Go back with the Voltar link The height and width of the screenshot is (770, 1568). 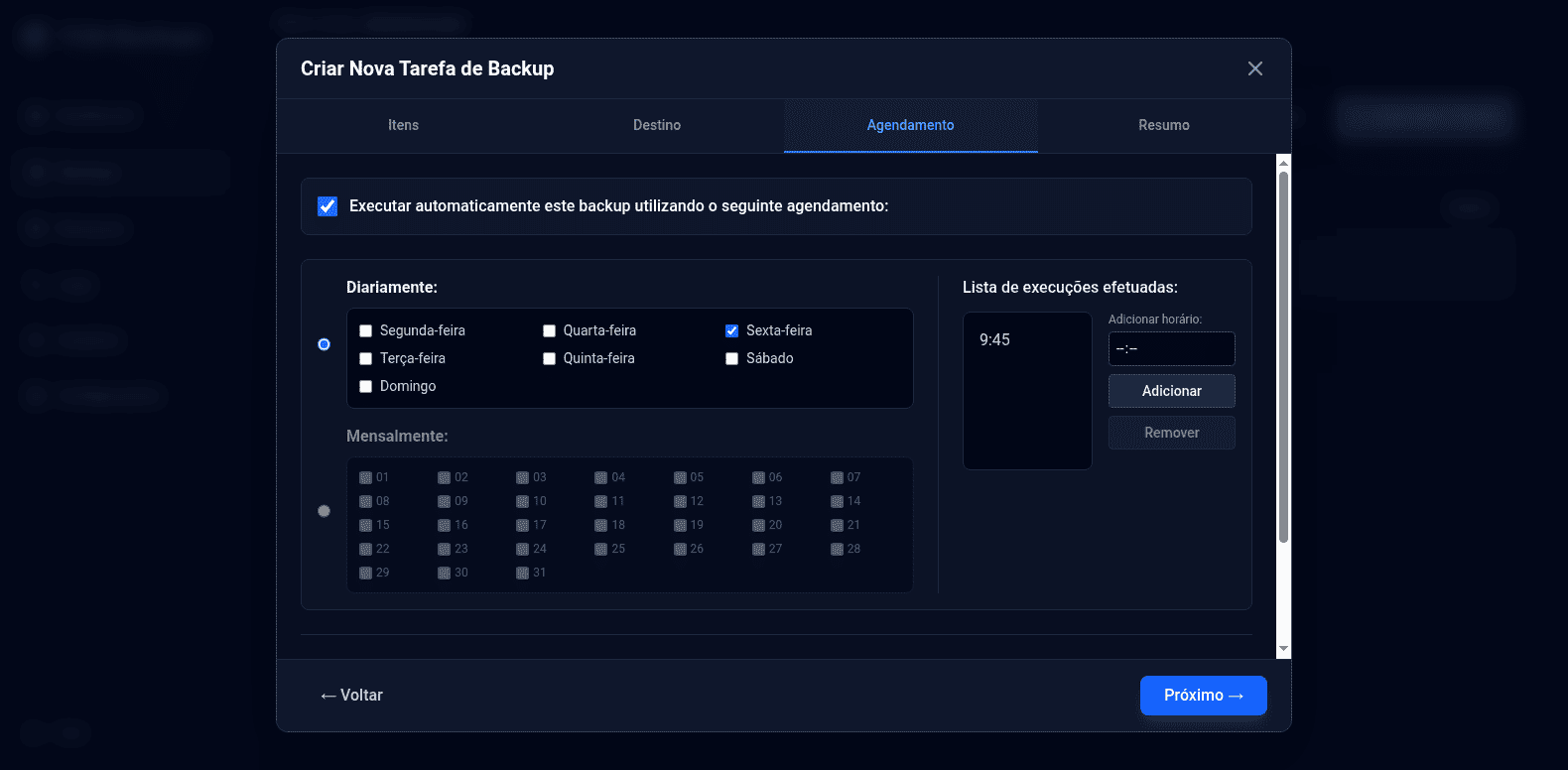[351, 696]
